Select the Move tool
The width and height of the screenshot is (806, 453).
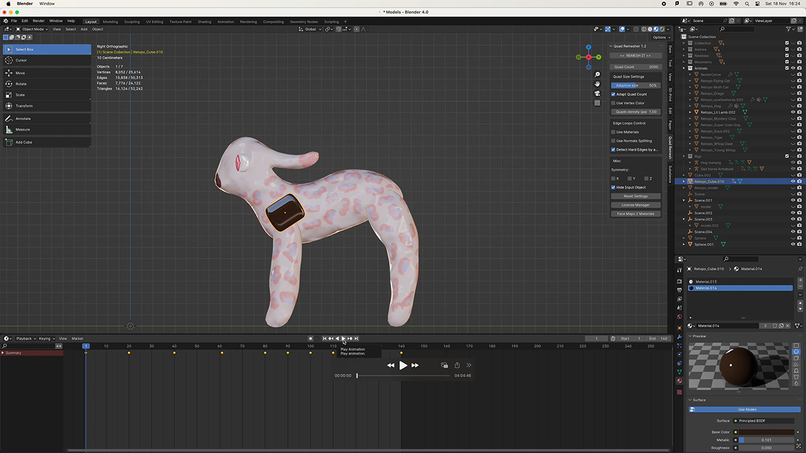20,73
